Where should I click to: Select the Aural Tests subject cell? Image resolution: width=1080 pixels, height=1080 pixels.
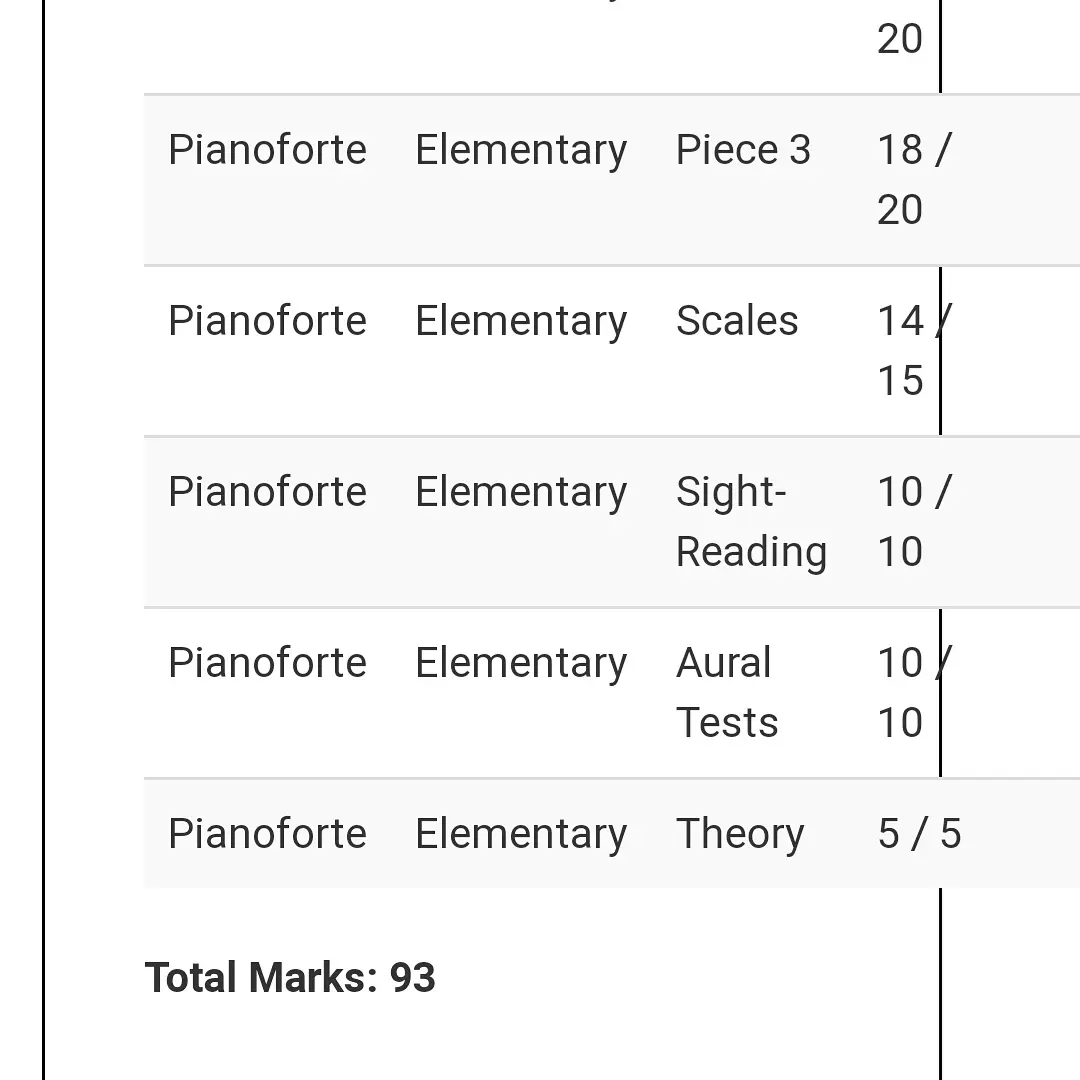pos(727,693)
